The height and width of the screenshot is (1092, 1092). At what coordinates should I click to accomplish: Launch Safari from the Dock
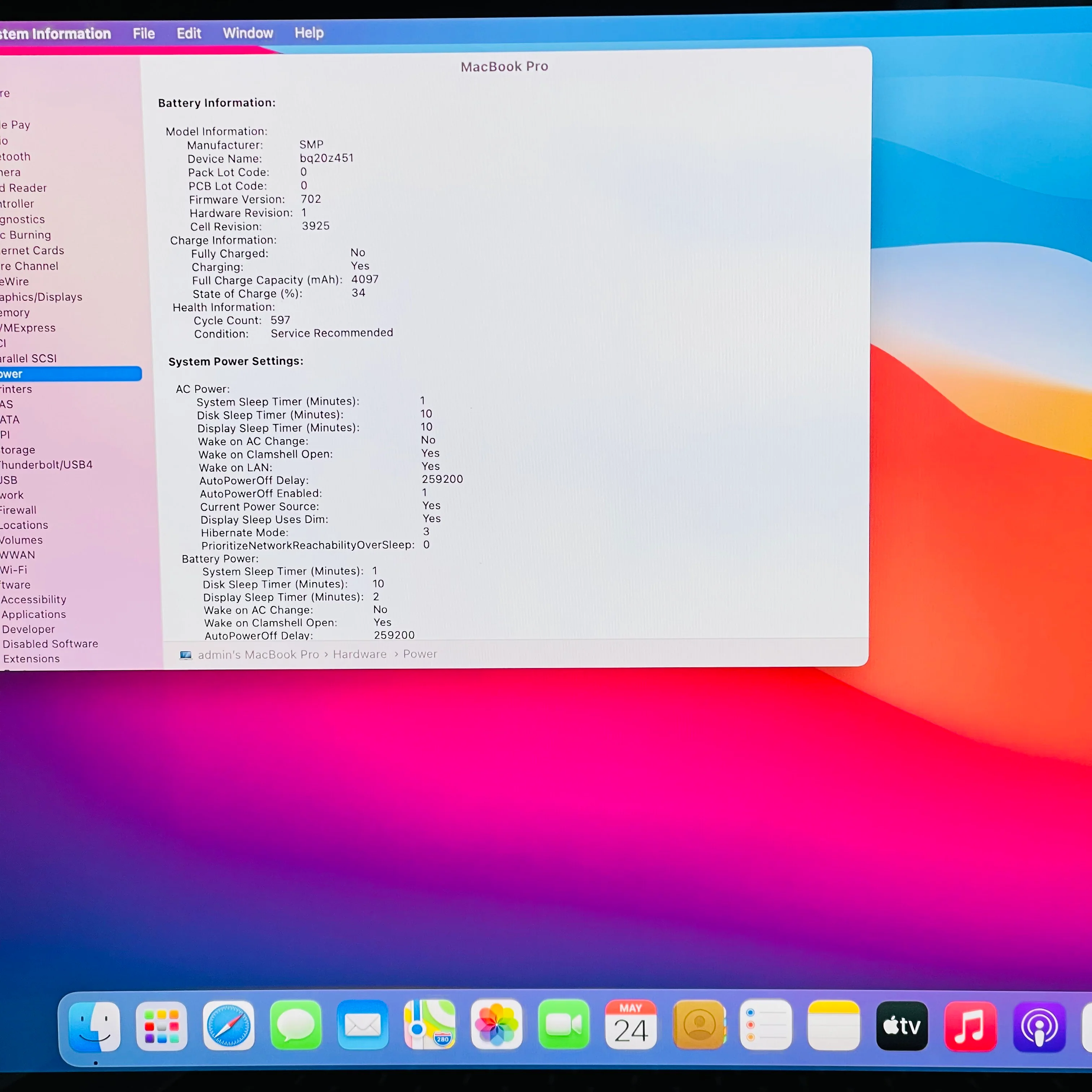click(x=228, y=1025)
